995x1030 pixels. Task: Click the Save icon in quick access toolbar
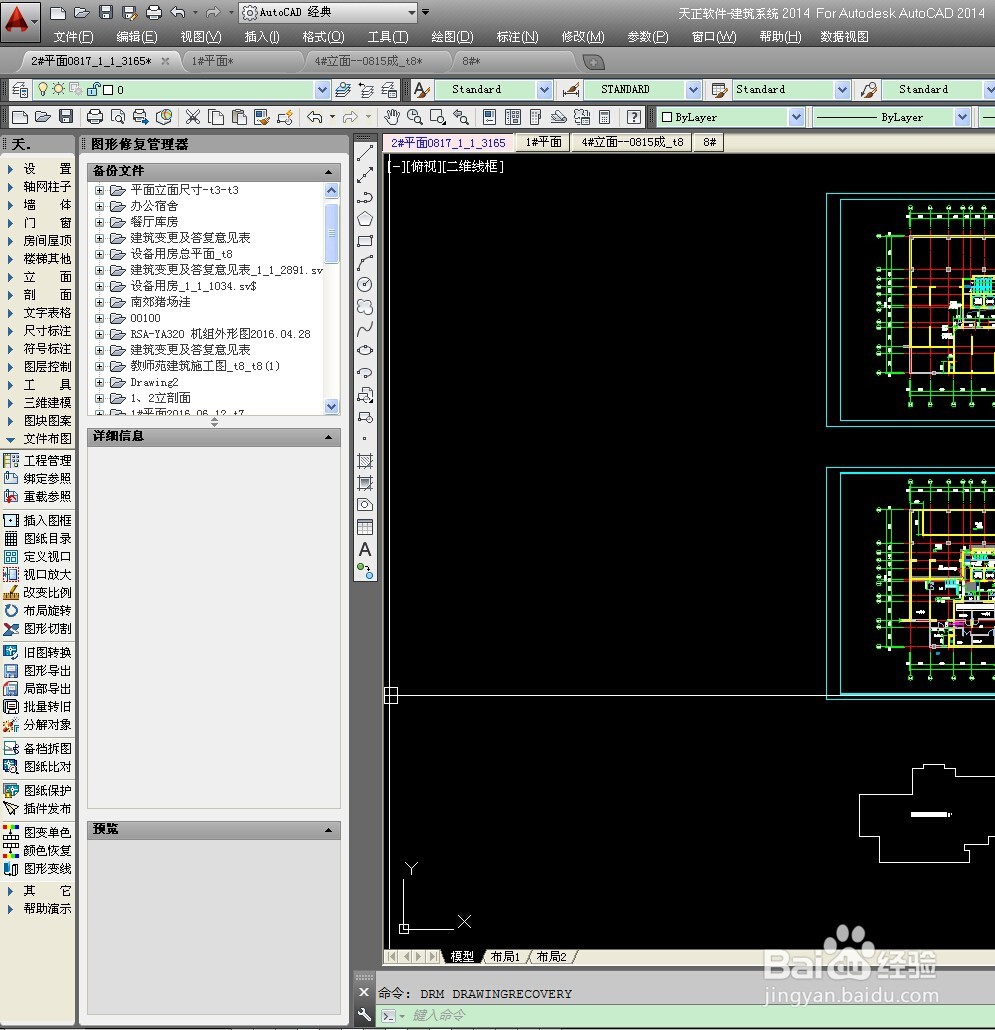[105, 12]
